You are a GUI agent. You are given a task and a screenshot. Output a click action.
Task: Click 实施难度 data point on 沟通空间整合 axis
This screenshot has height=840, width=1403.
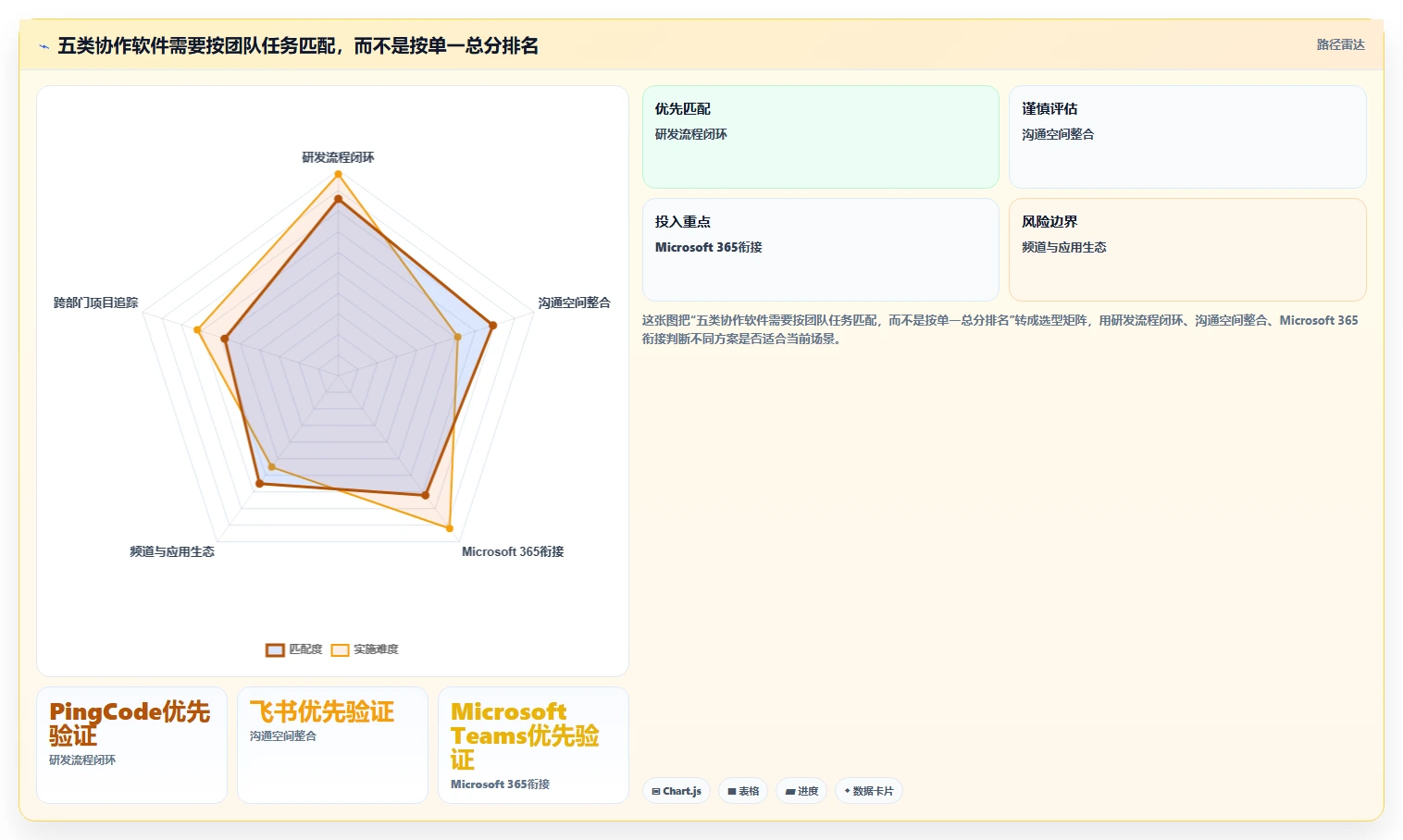coord(457,337)
